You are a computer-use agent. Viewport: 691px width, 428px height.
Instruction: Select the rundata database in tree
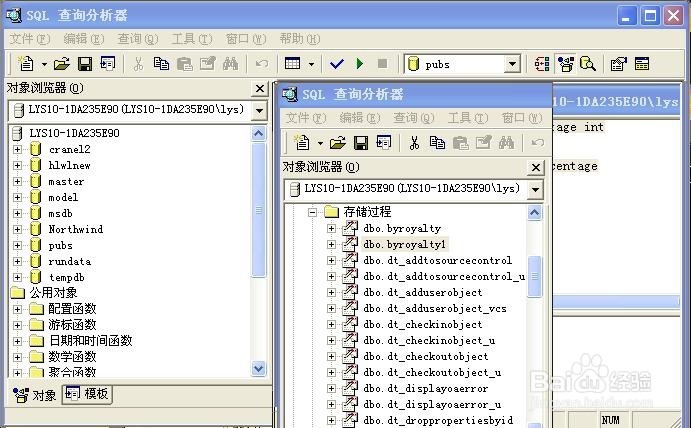70,261
